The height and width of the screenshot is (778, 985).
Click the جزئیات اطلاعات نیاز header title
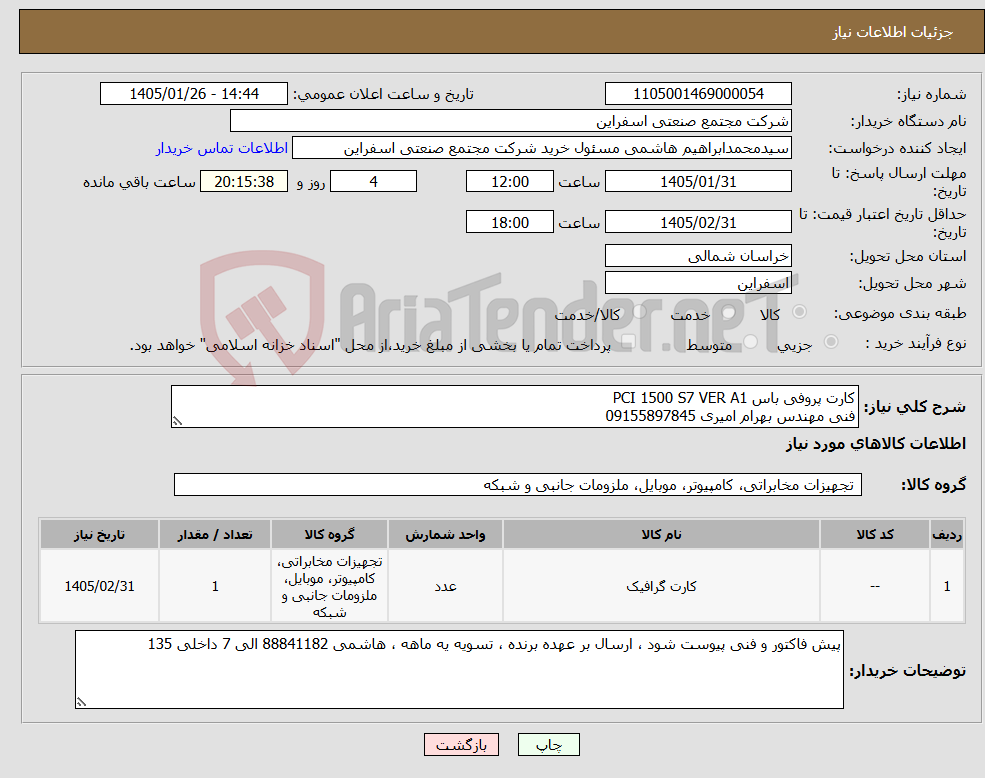[x=893, y=32]
